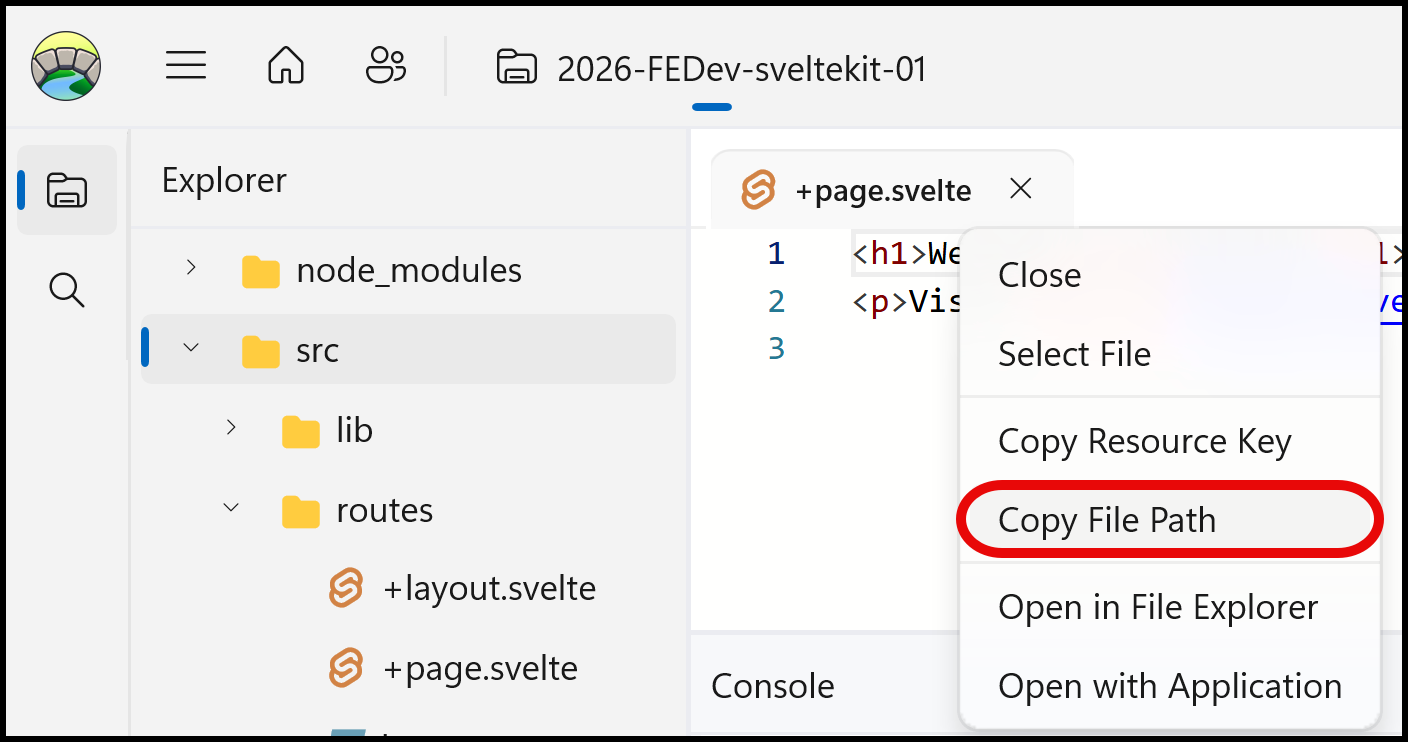Open the accounts icon in top bar
The height and width of the screenshot is (742, 1408).
[386, 66]
